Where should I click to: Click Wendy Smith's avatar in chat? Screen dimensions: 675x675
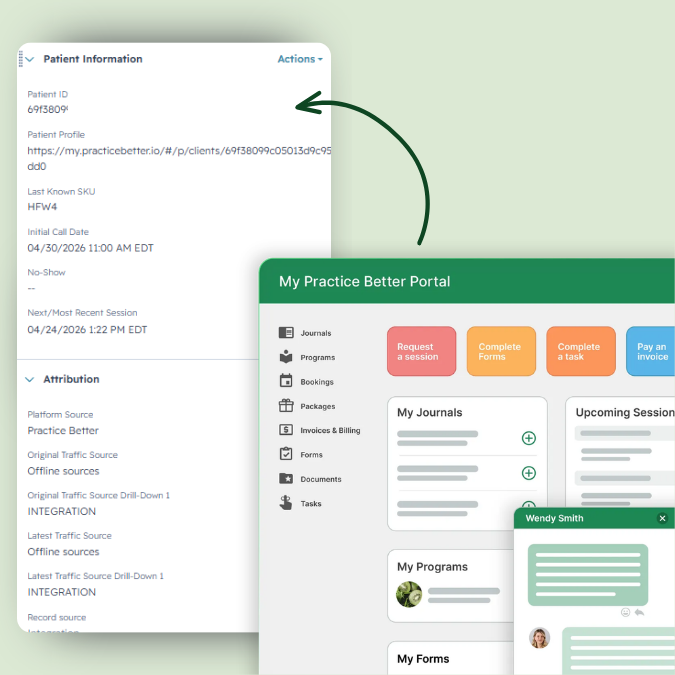[539, 638]
